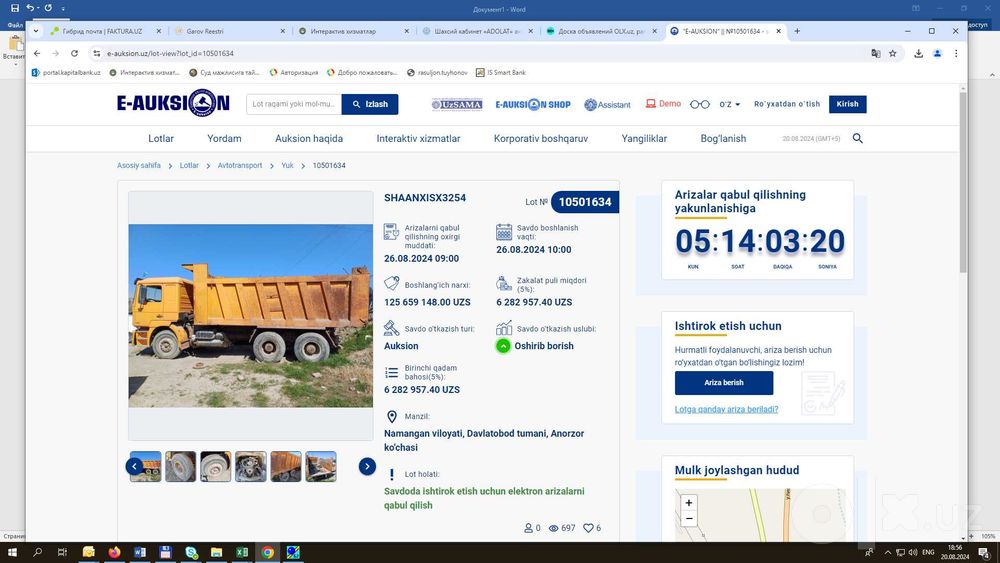Click the green Oshirib borish arrow icon
1000x563 pixels.
[503, 346]
